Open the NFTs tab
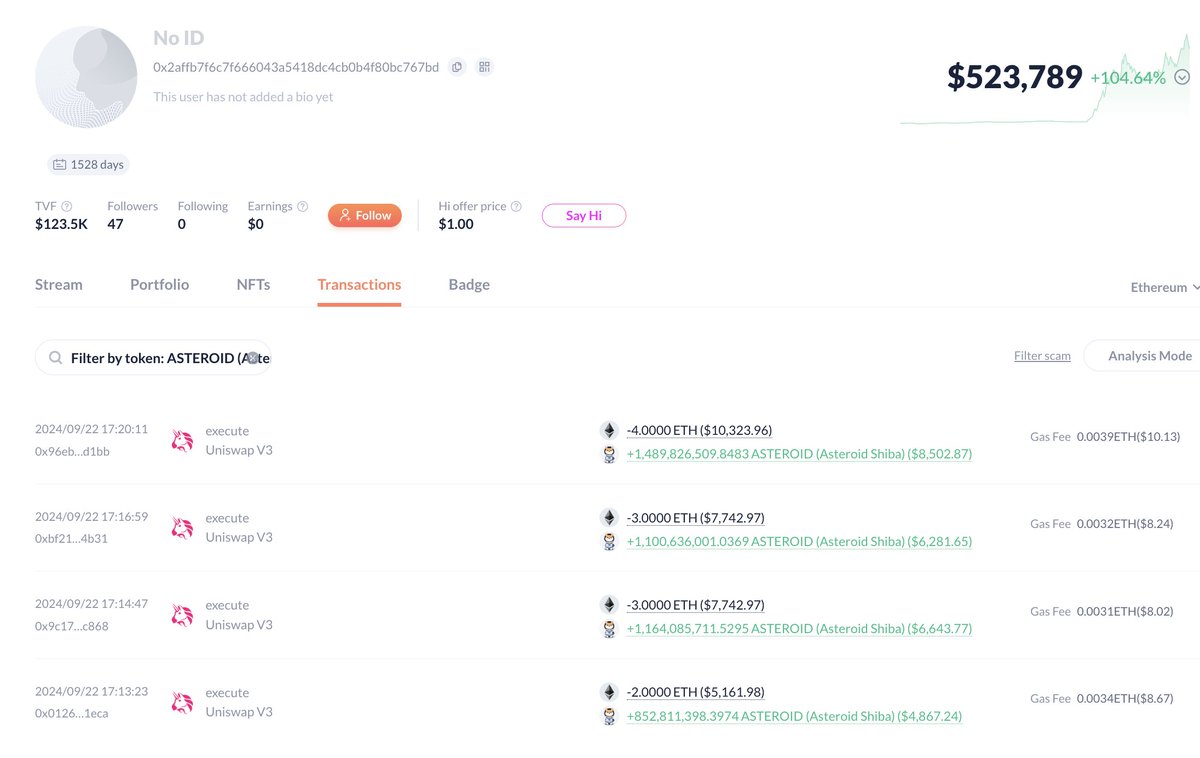 (253, 285)
